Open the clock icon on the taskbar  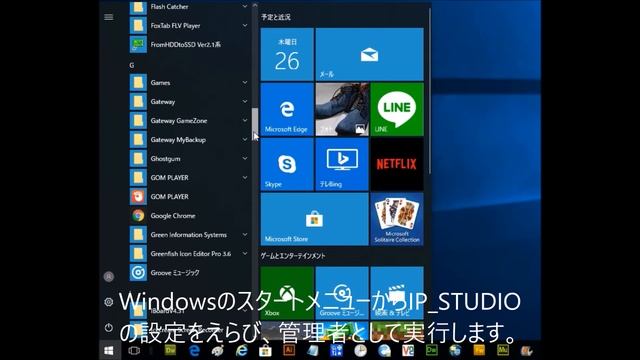360,351
